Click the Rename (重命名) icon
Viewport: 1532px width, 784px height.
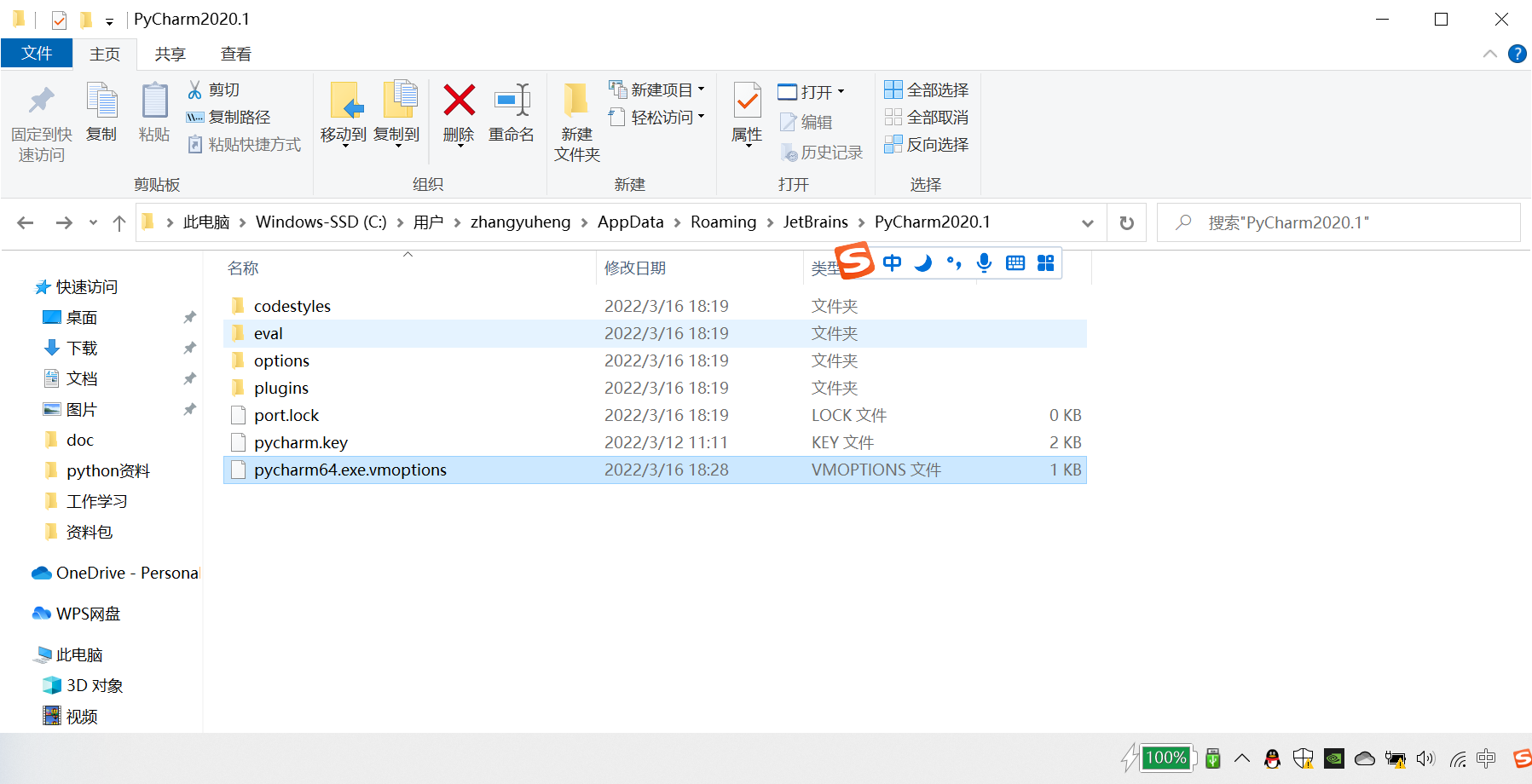[512, 101]
